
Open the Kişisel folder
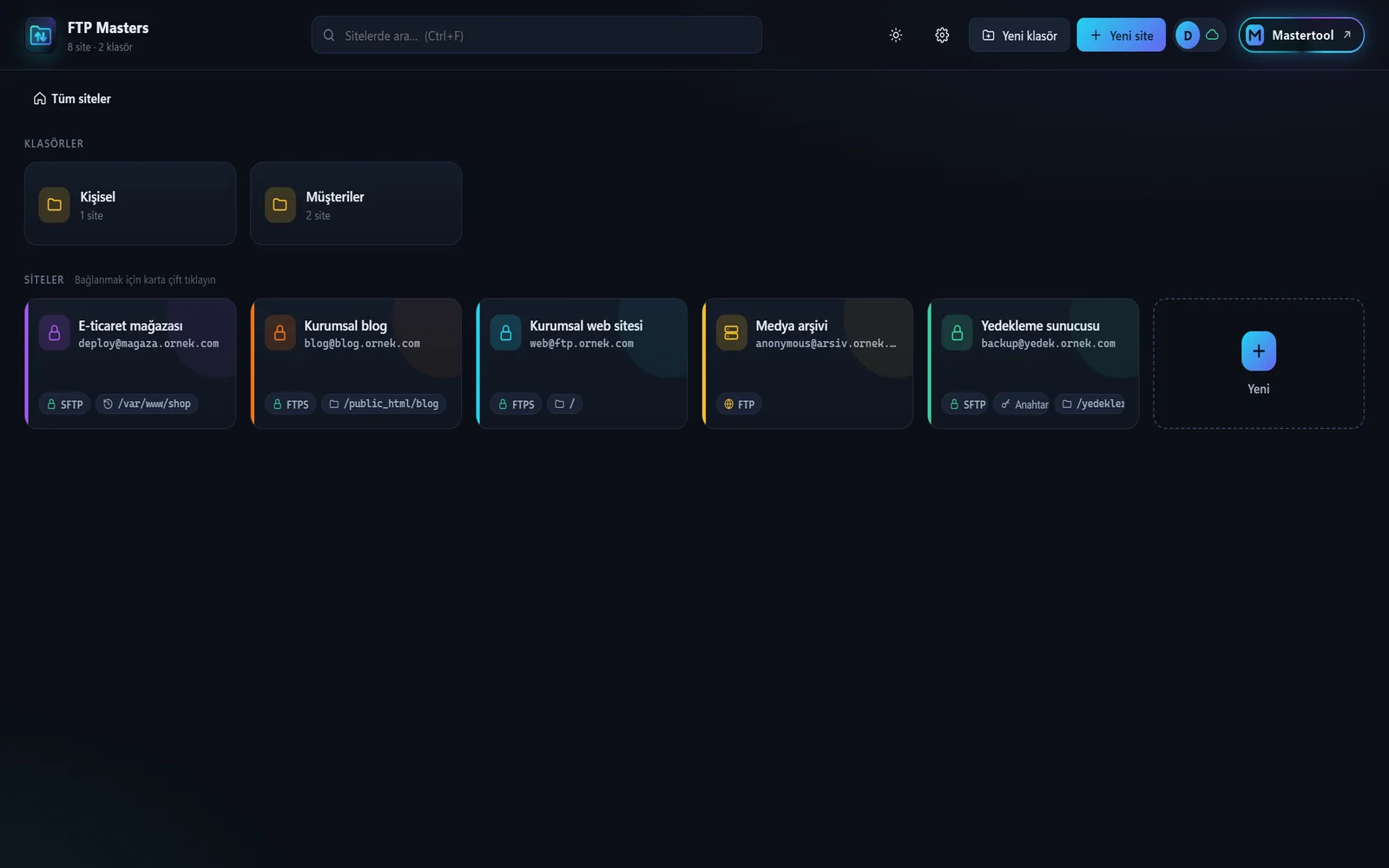coord(130,204)
